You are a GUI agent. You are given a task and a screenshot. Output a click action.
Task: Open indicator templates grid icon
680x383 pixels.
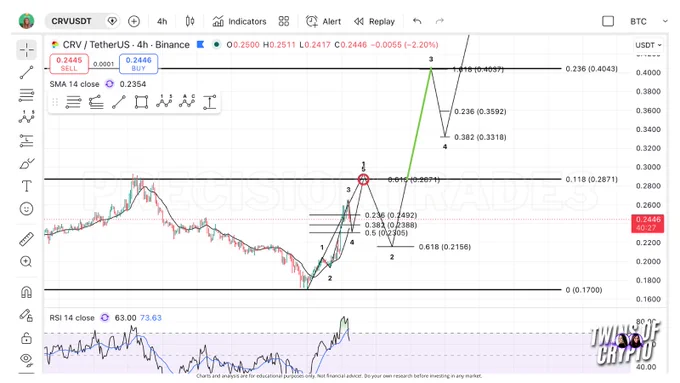coord(284,21)
